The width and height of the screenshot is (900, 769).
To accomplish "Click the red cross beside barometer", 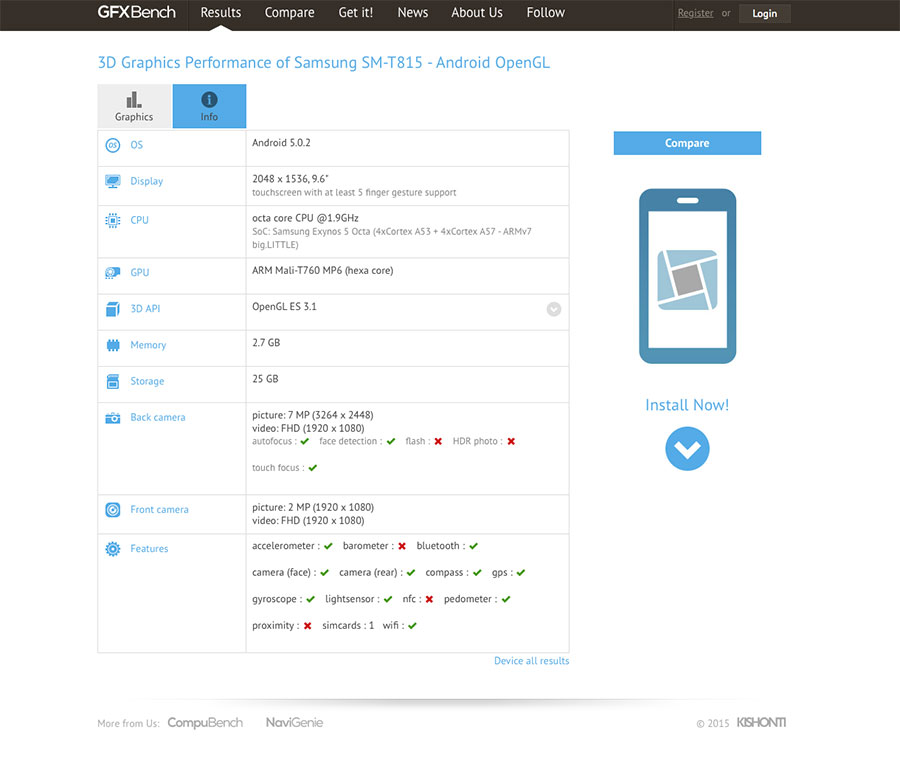I will pos(402,546).
